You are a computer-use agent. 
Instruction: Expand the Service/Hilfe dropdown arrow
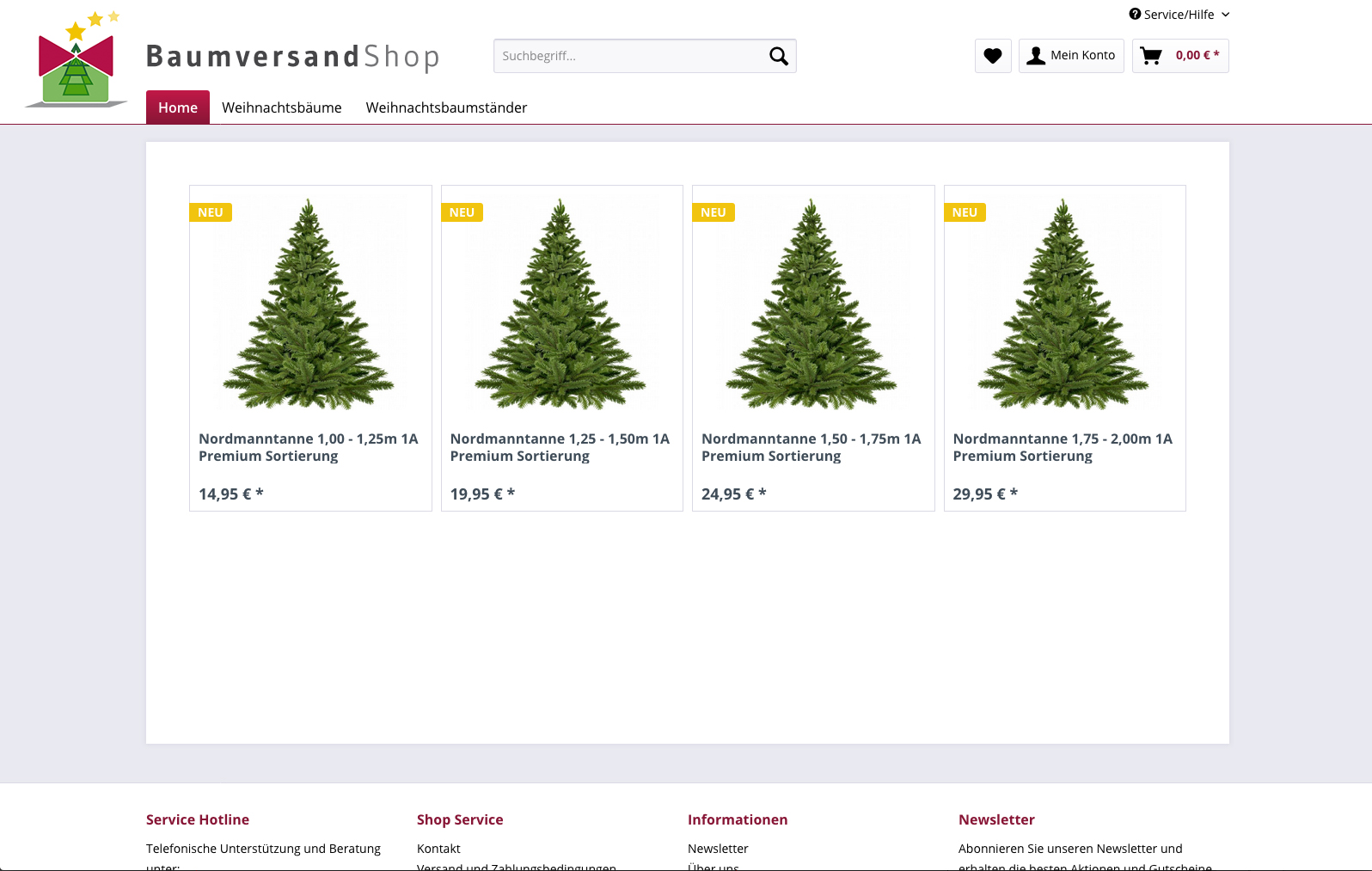click(x=1226, y=15)
